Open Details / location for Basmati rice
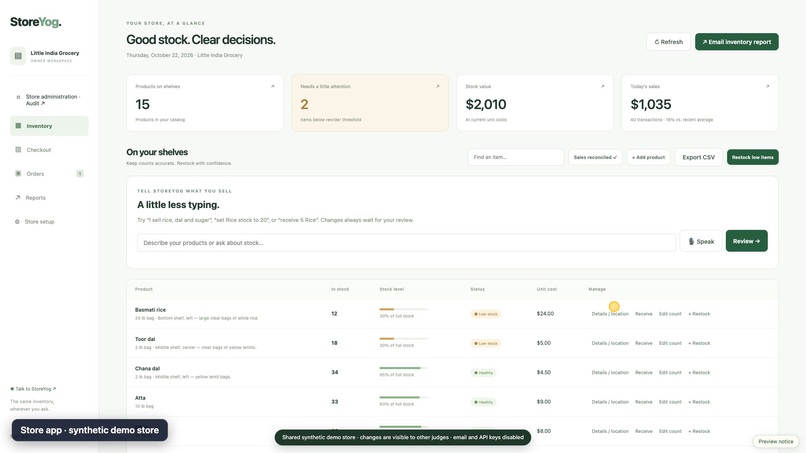This screenshot has width=806, height=453. coord(610,314)
